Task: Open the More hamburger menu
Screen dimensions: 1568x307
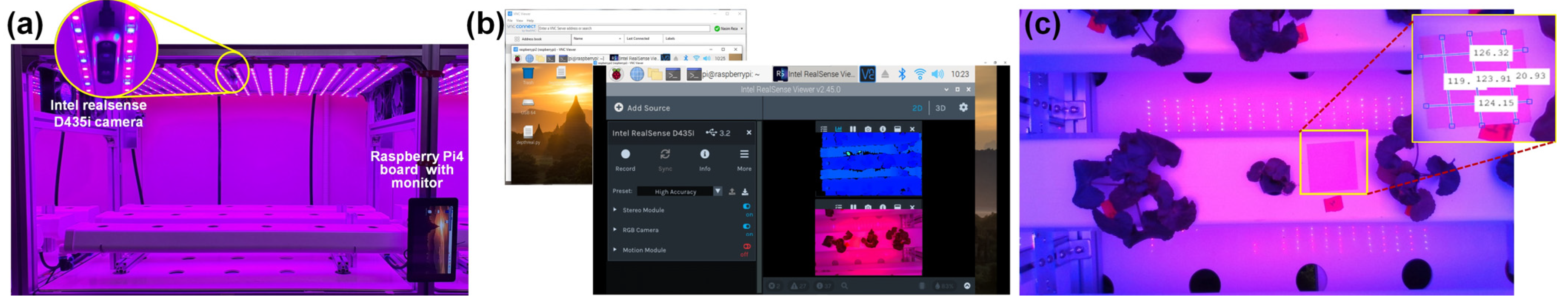Action: coord(744,155)
